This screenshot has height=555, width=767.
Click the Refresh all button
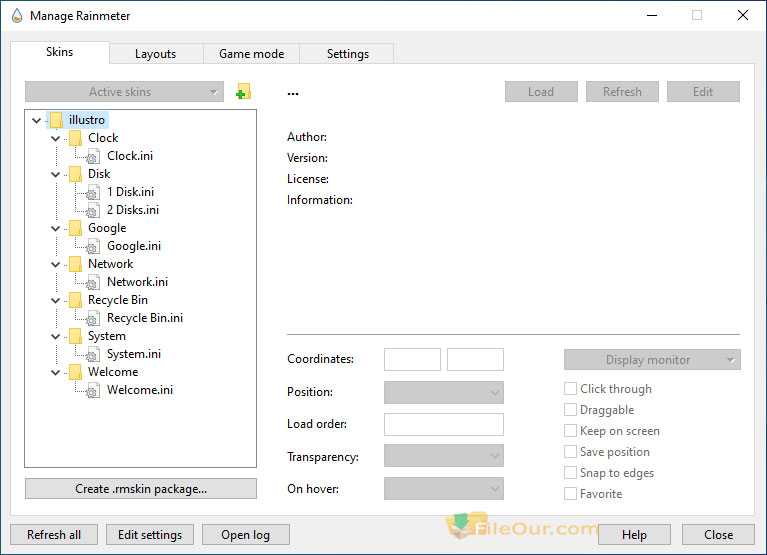[x=54, y=534]
